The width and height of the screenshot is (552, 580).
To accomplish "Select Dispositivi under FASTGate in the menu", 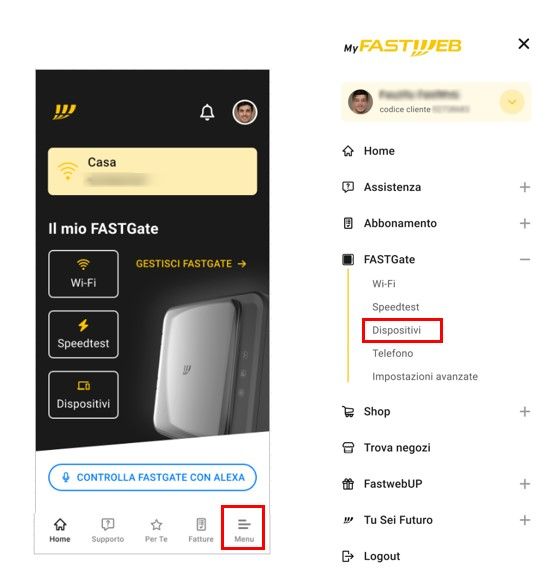I will coord(396,330).
